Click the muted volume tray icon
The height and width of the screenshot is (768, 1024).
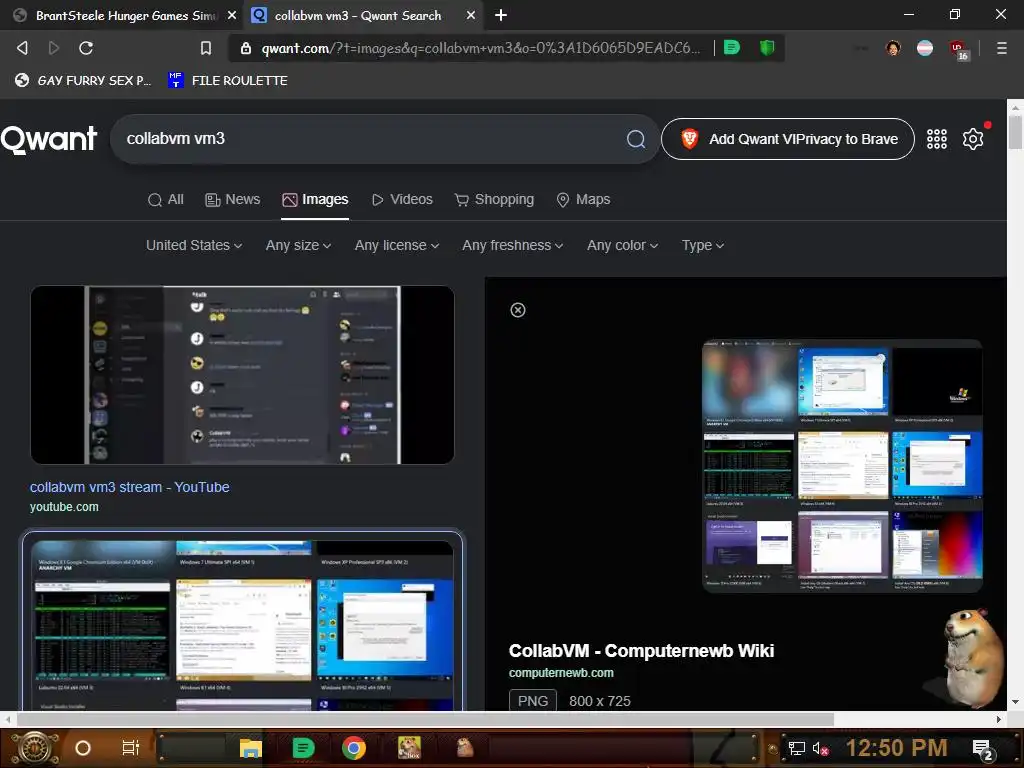click(821, 748)
